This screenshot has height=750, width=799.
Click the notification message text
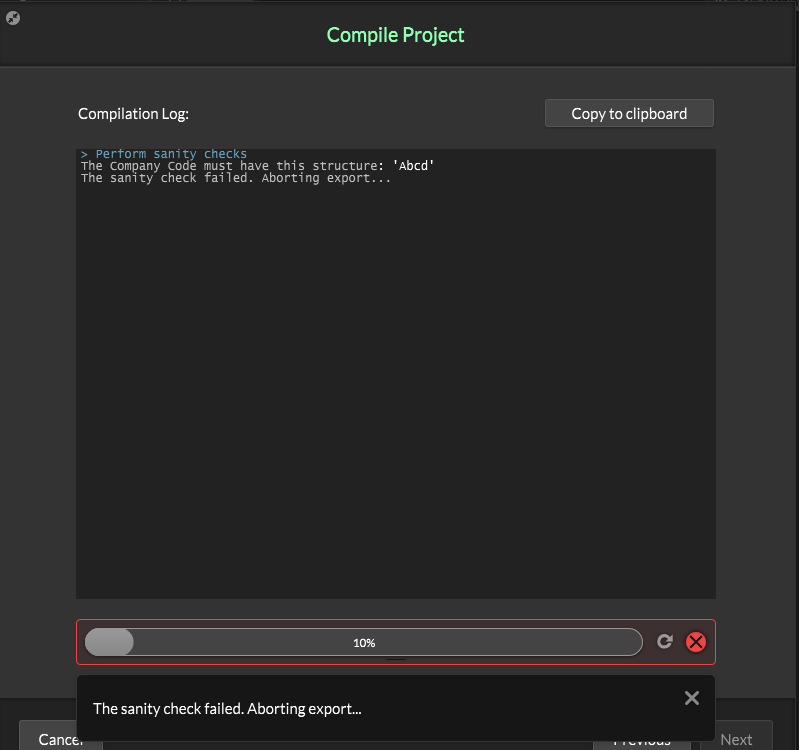click(x=227, y=709)
